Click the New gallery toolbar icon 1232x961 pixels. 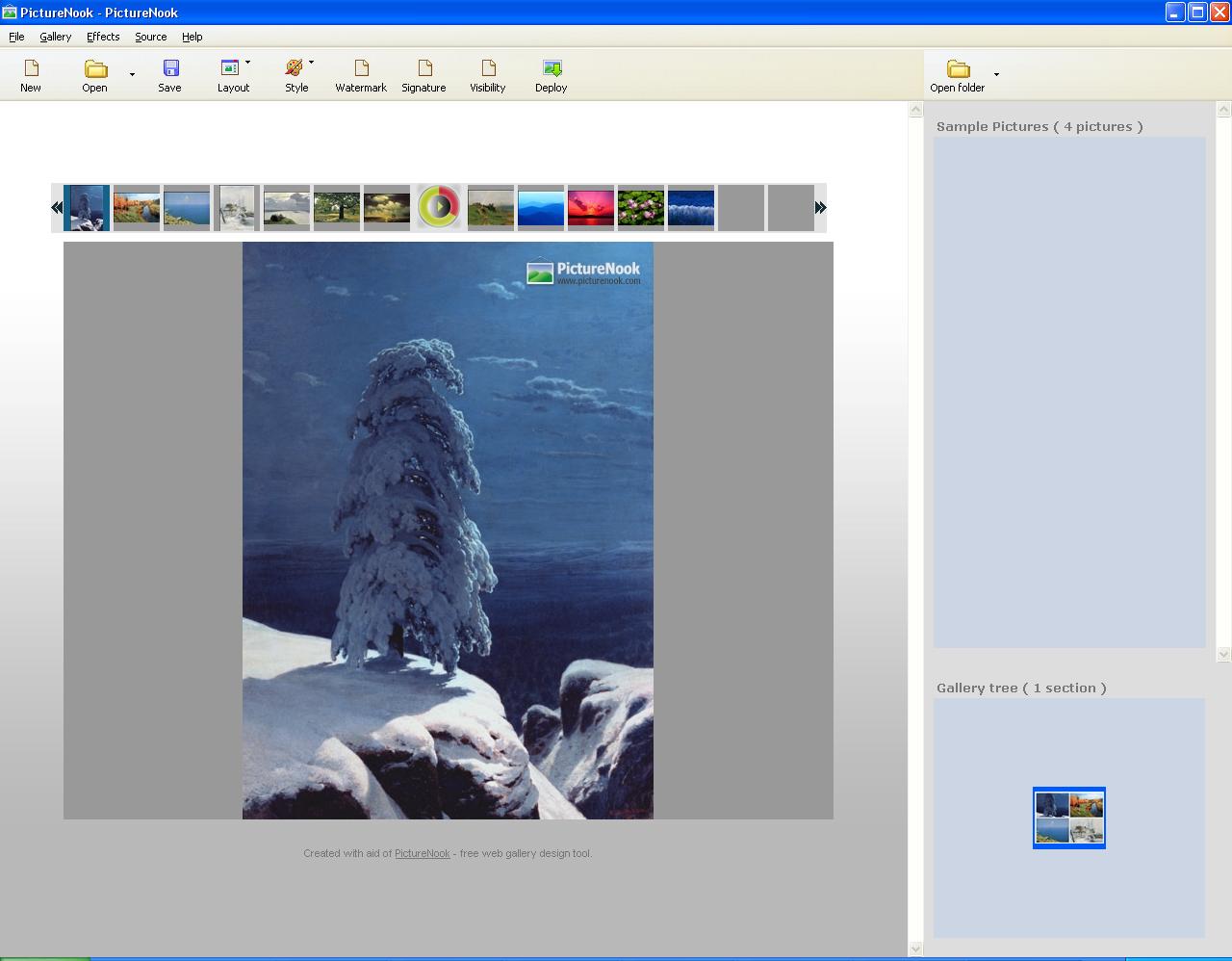[x=31, y=68]
